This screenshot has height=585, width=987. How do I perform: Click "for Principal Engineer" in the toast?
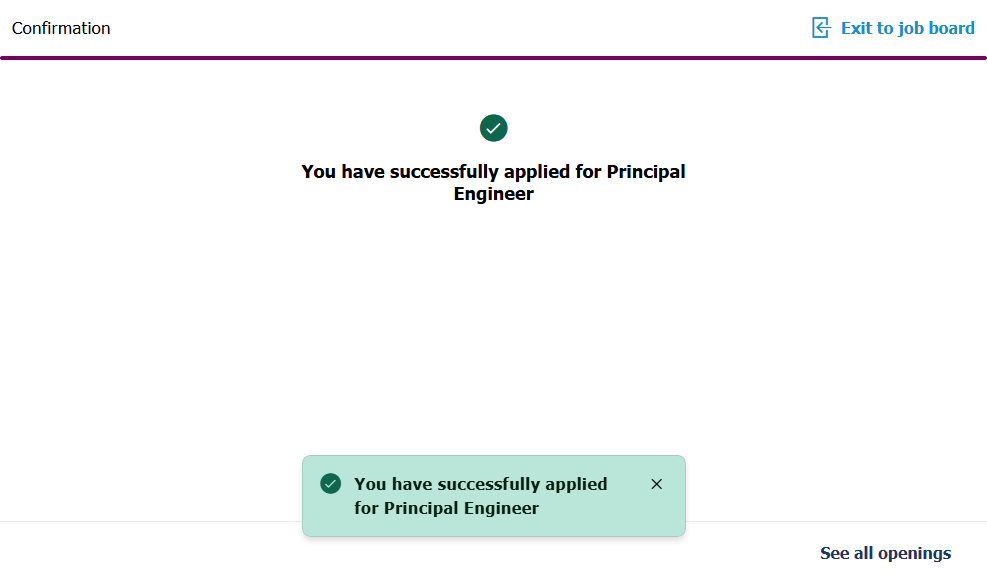pyautogui.click(x=446, y=508)
